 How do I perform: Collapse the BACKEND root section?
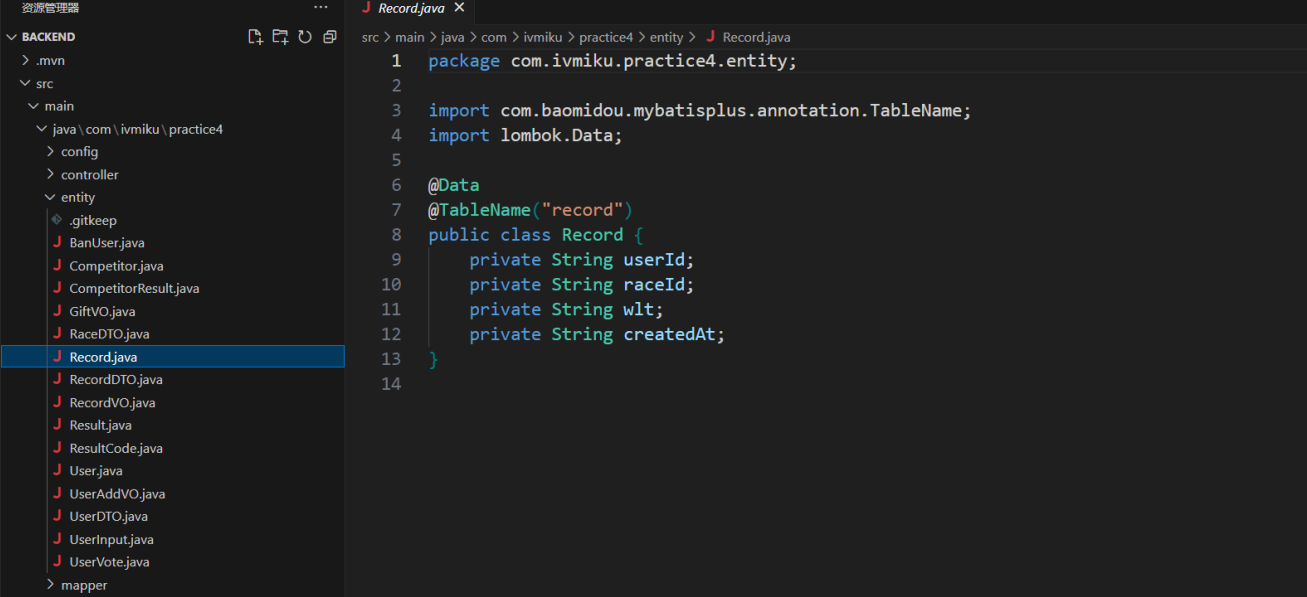coord(48,37)
